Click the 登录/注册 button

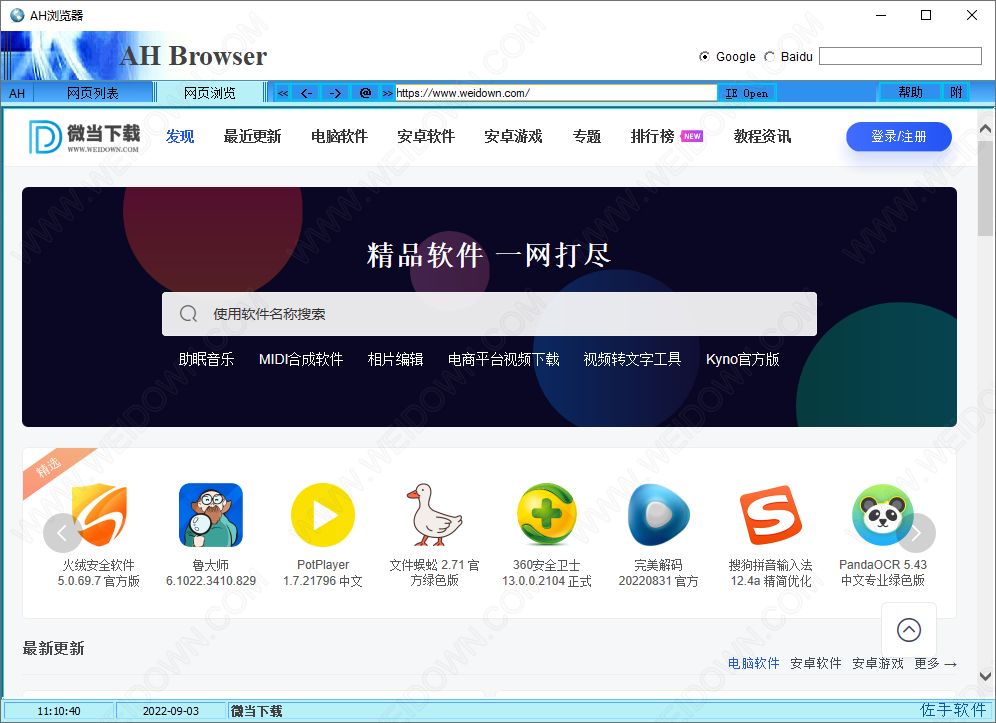(x=899, y=137)
